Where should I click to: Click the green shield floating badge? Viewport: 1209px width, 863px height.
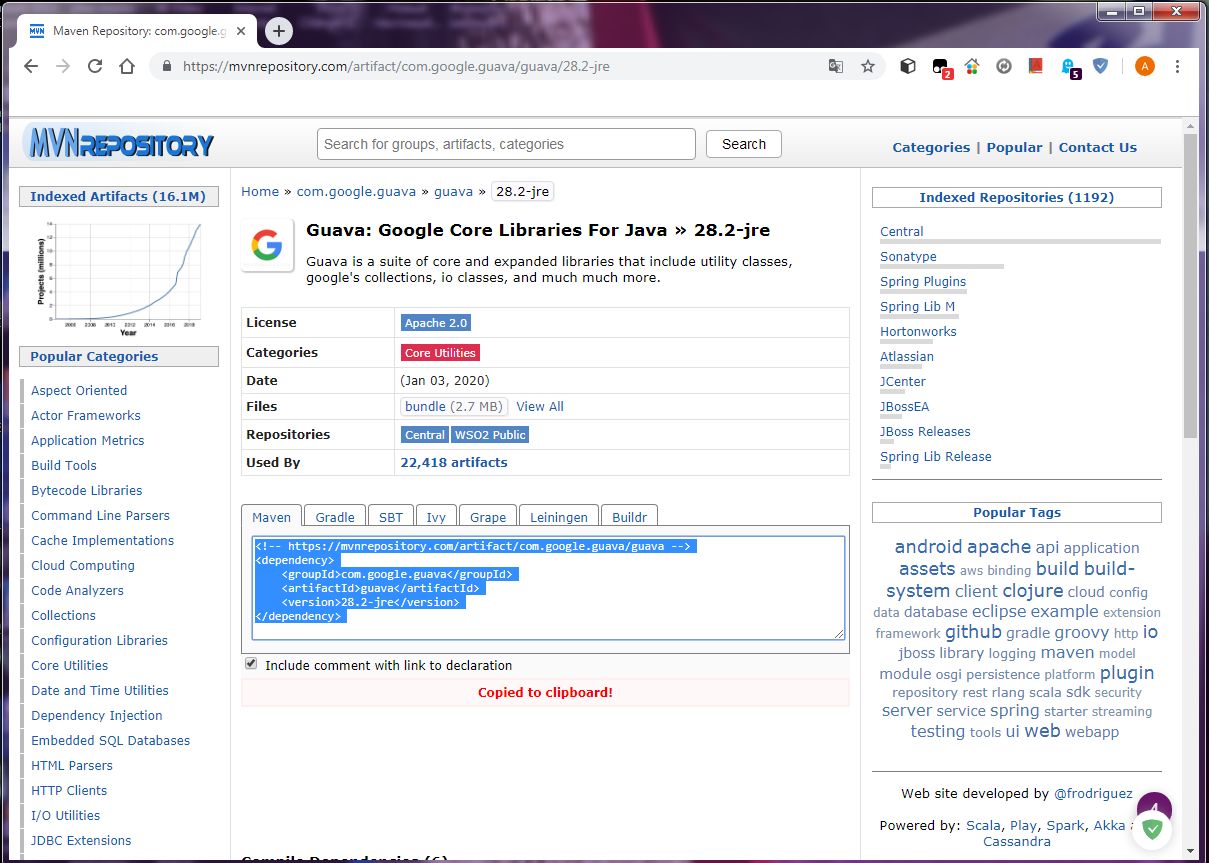pyautogui.click(x=1153, y=829)
